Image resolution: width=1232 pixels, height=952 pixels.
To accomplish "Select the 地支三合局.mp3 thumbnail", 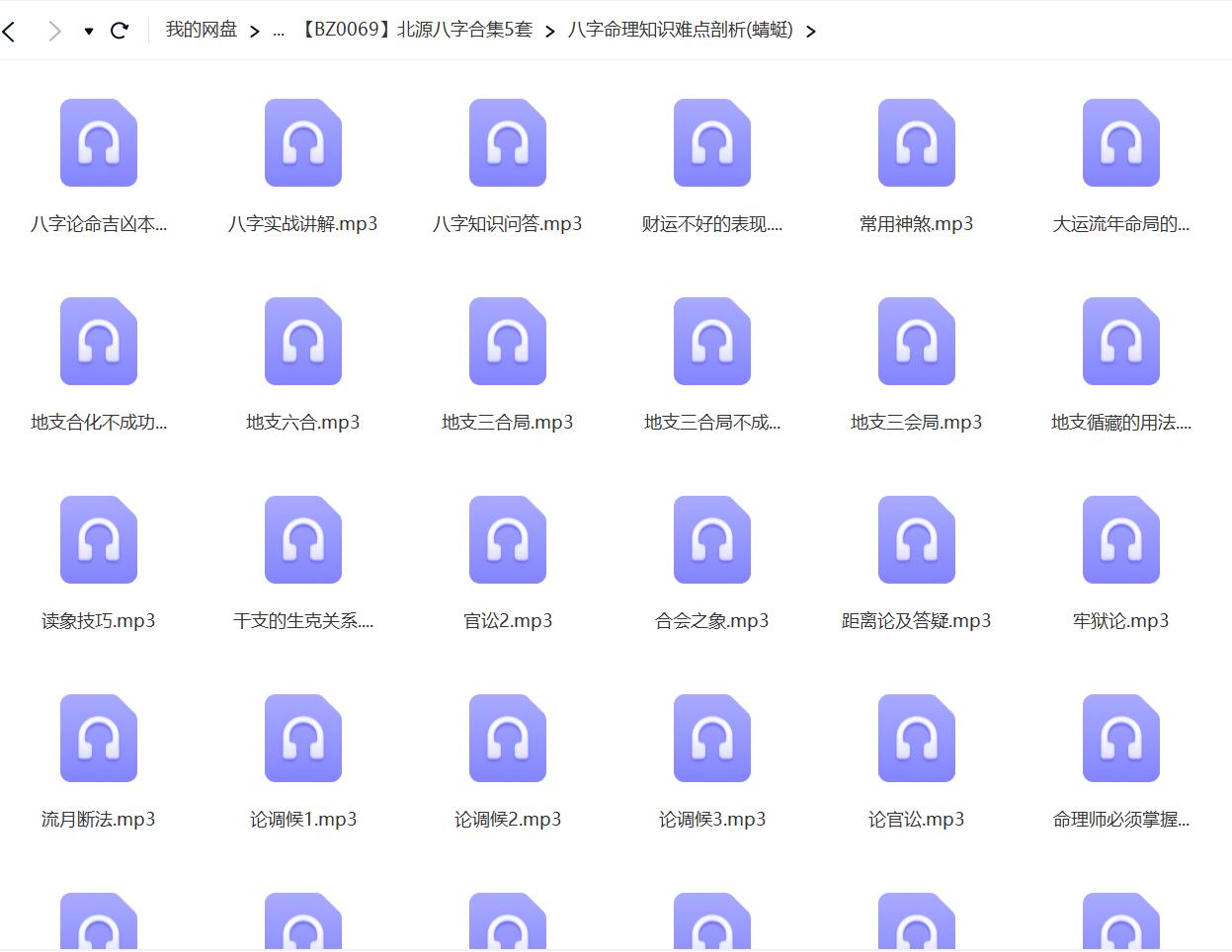I will pyautogui.click(x=507, y=342).
